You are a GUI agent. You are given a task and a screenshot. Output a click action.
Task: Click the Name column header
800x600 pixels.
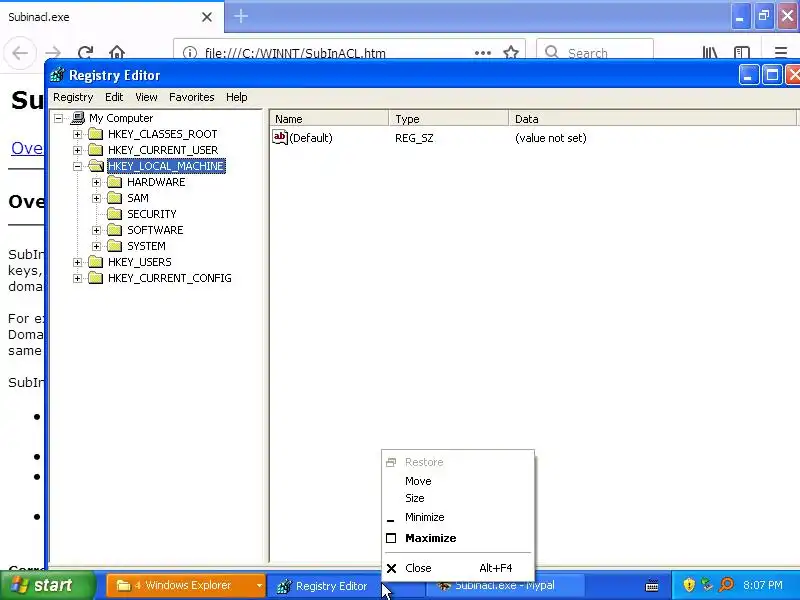(x=329, y=119)
